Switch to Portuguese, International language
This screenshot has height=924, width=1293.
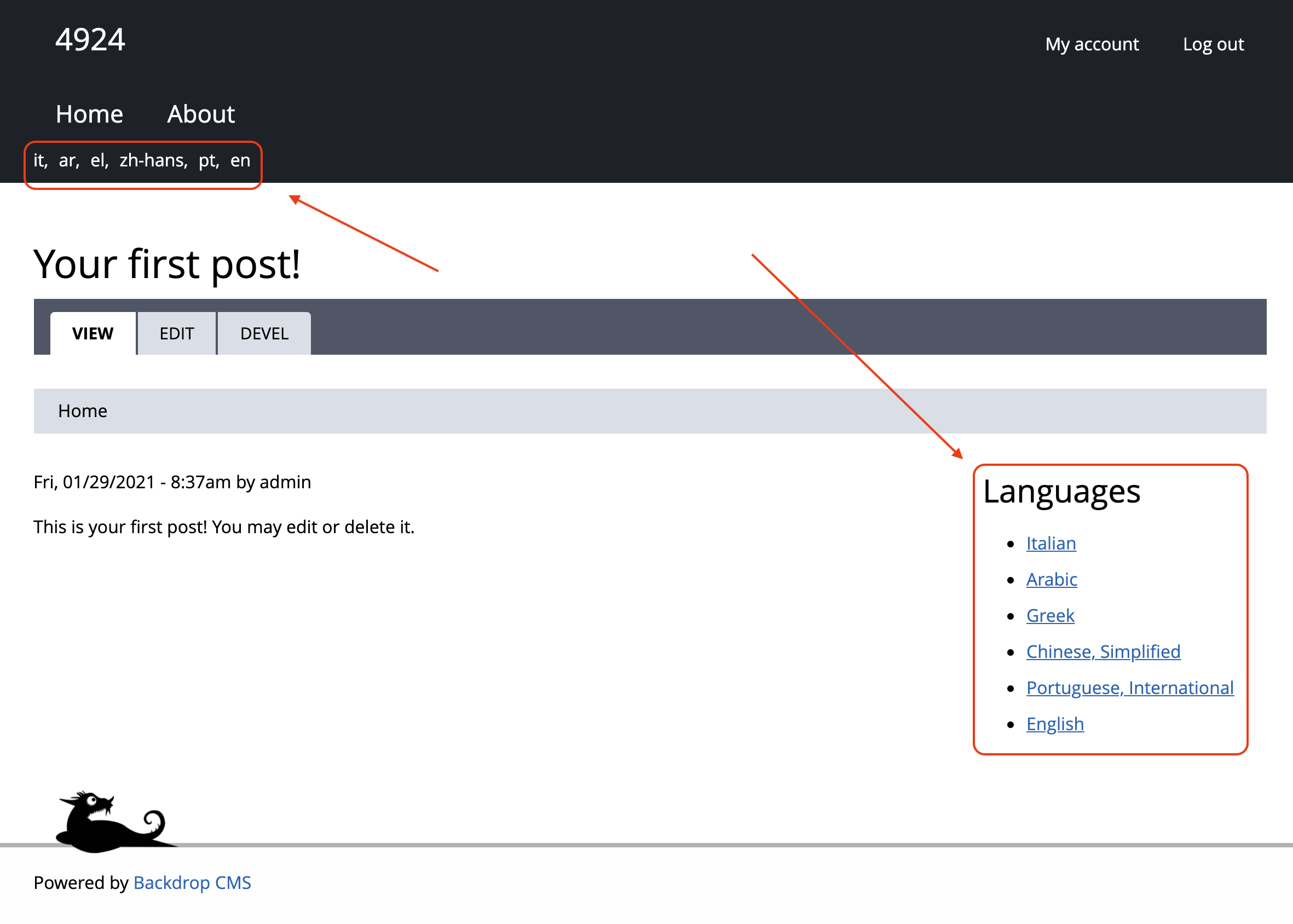(x=1129, y=688)
